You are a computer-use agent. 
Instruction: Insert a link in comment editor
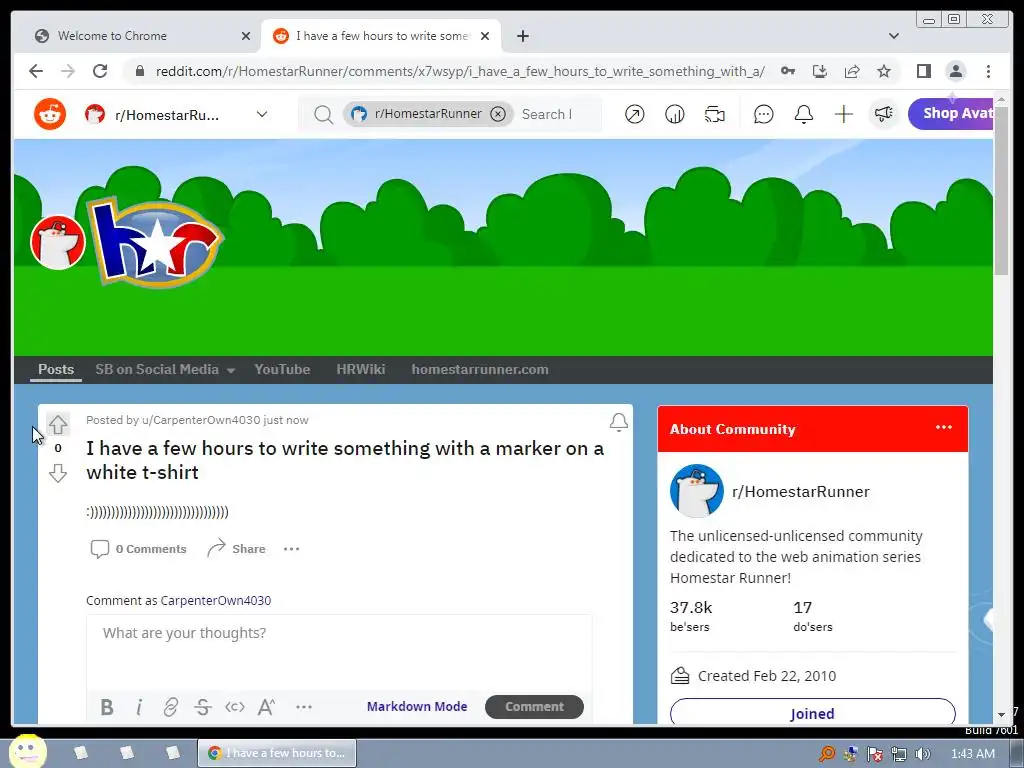click(x=170, y=707)
